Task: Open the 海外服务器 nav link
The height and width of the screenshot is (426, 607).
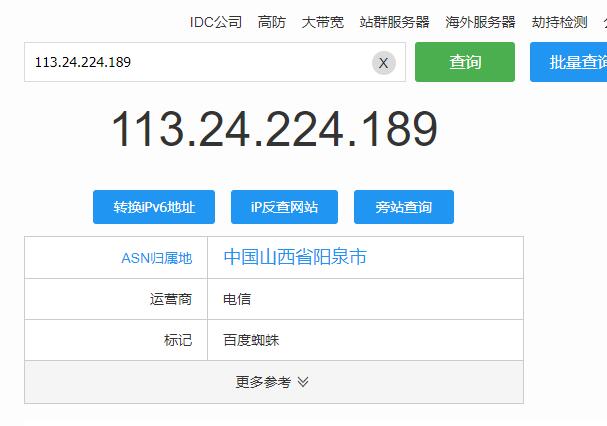Action: (480, 22)
